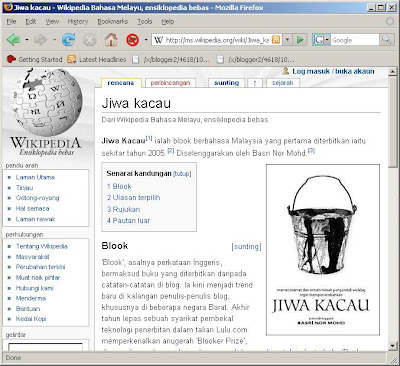Switch to the sunting tab
The height and width of the screenshot is (366, 400).
[x=227, y=83]
